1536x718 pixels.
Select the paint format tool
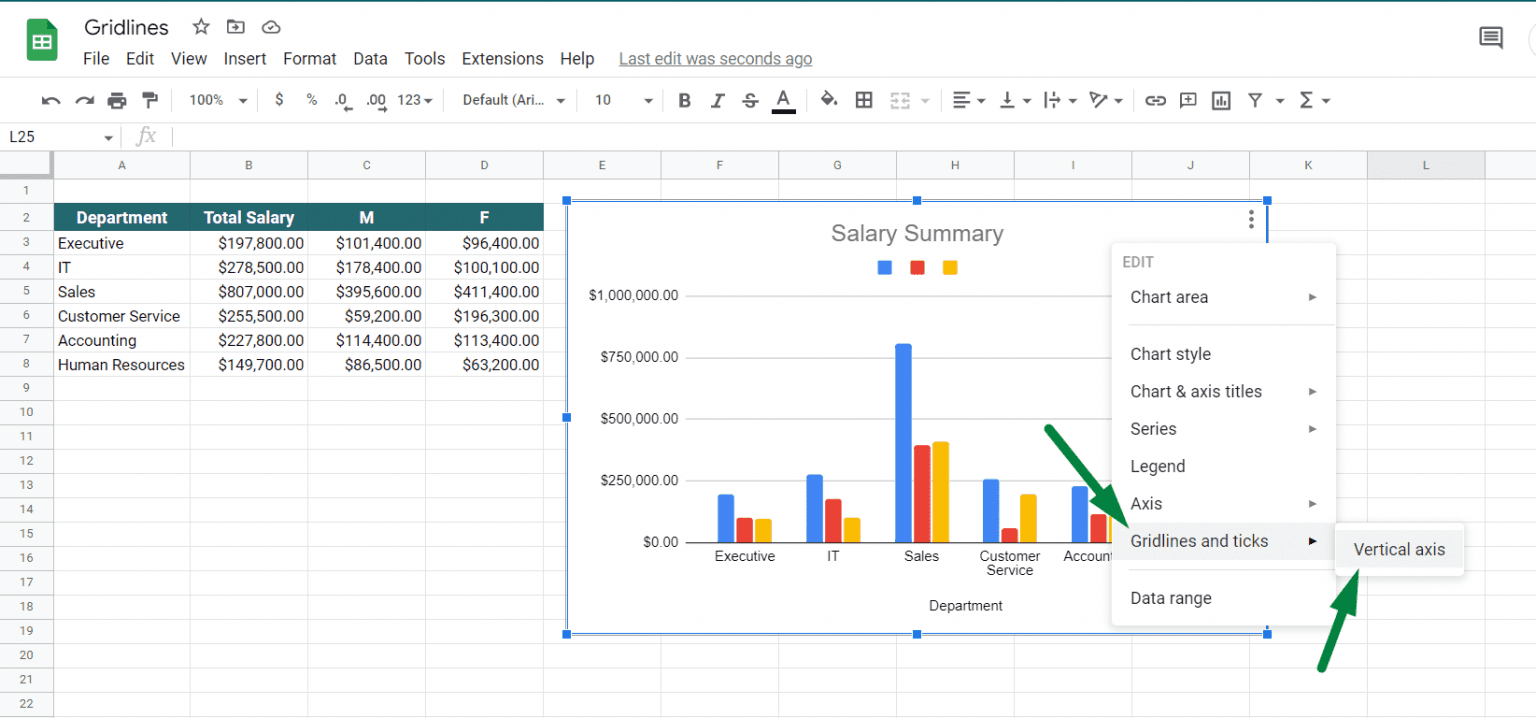pos(152,100)
